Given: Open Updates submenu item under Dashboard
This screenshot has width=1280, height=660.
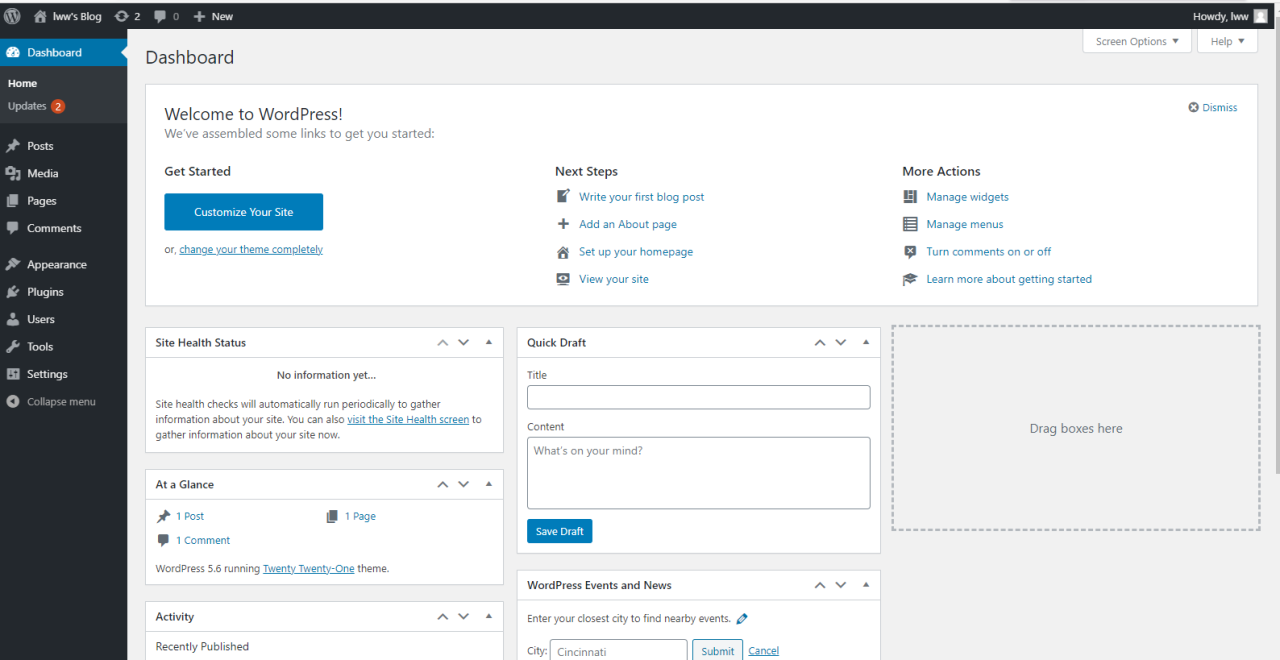Looking at the screenshot, I should click(28, 106).
